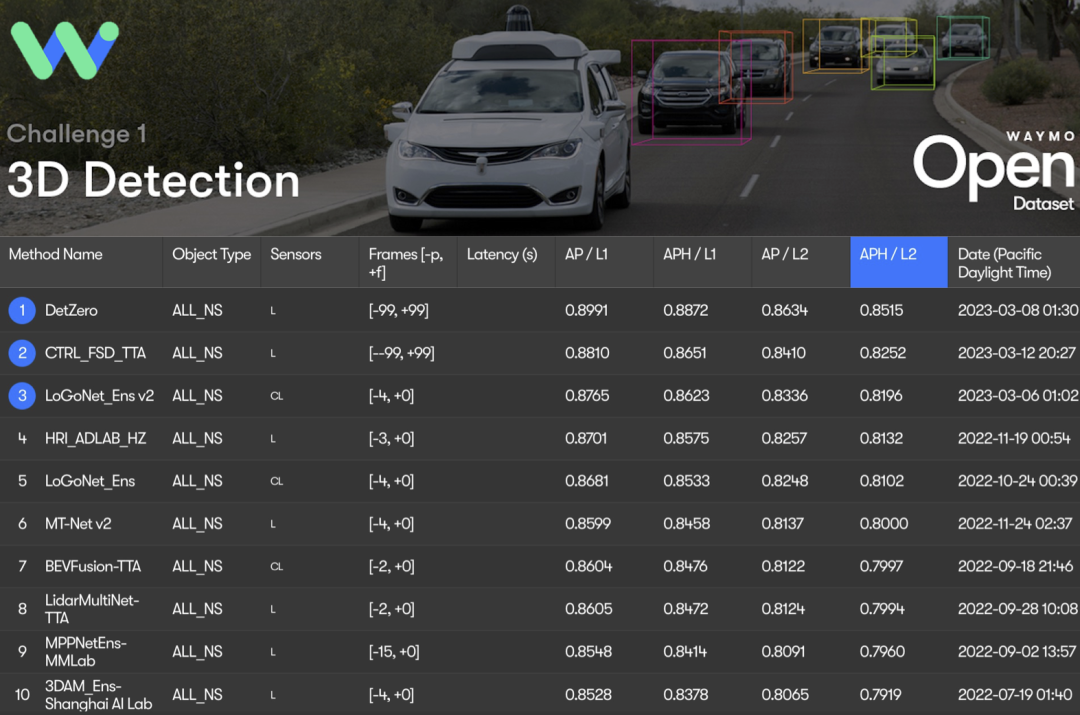Select the HRI_ADLAB_HZ method row
The height and width of the screenshot is (715, 1080).
(96, 438)
